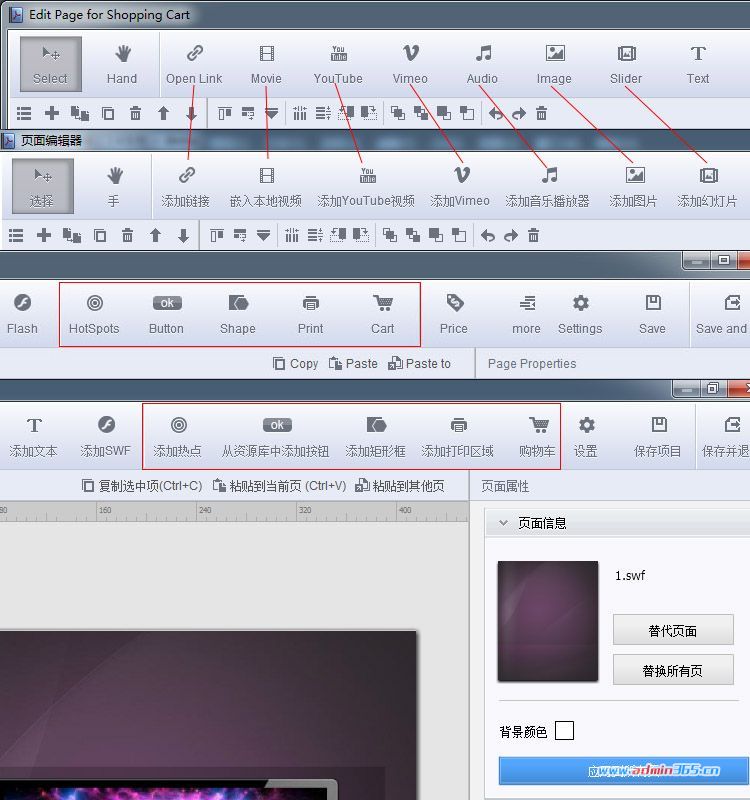The width and height of the screenshot is (750, 800).
Task: Select the English Select tool
Action: [x=51, y=64]
